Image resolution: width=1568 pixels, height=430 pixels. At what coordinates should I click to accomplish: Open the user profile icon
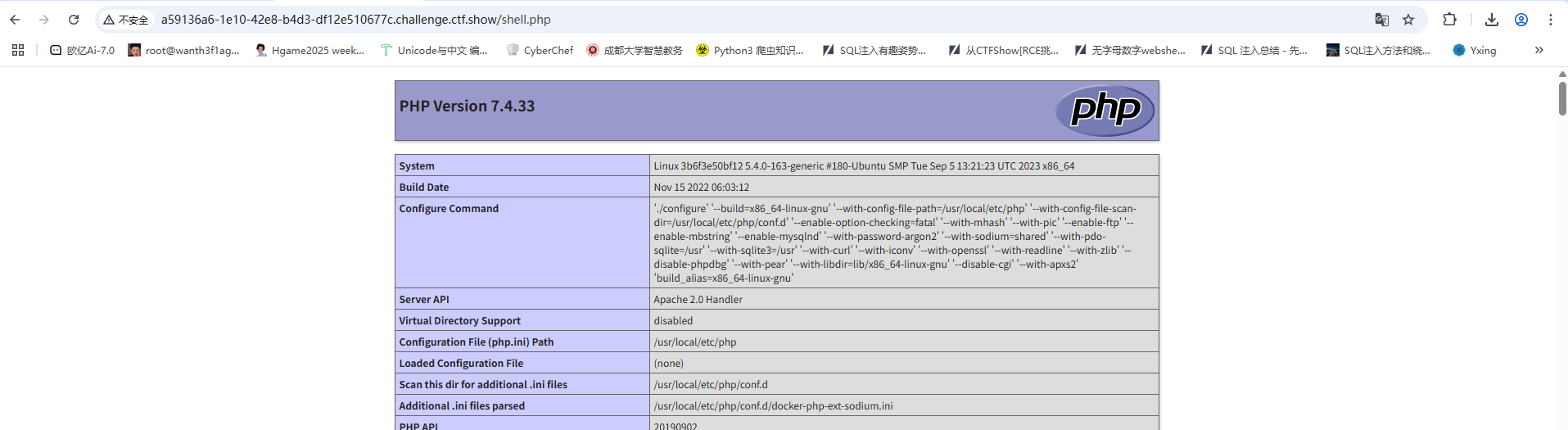1521,20
